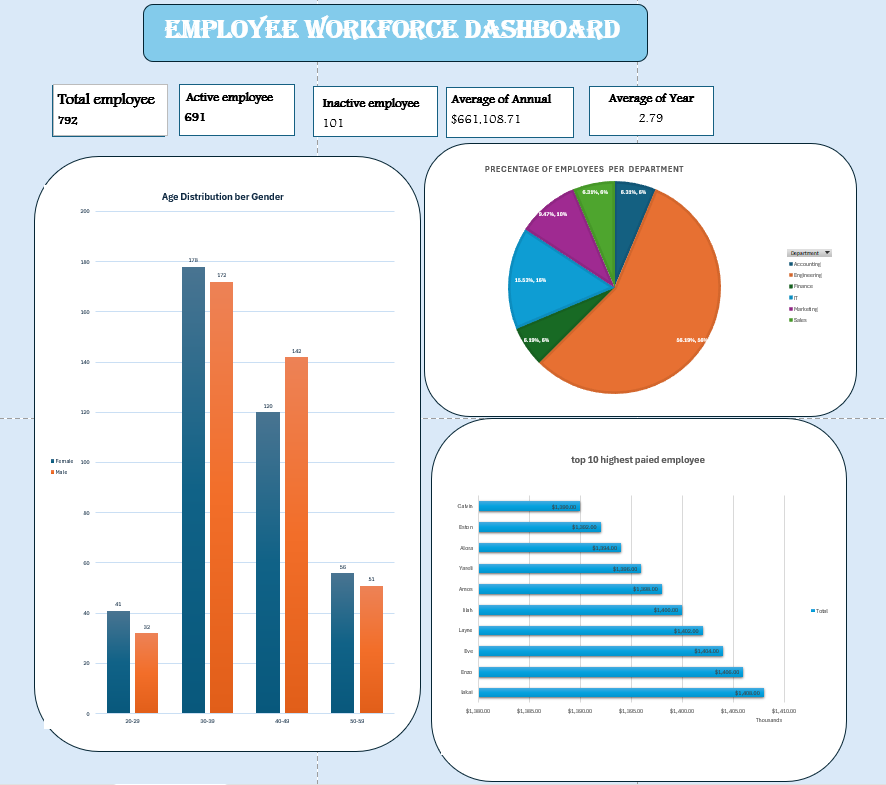886x785 pixels.
Task: Click the Accounting legend marker in the pie legend
Action: tap(790, 264)
